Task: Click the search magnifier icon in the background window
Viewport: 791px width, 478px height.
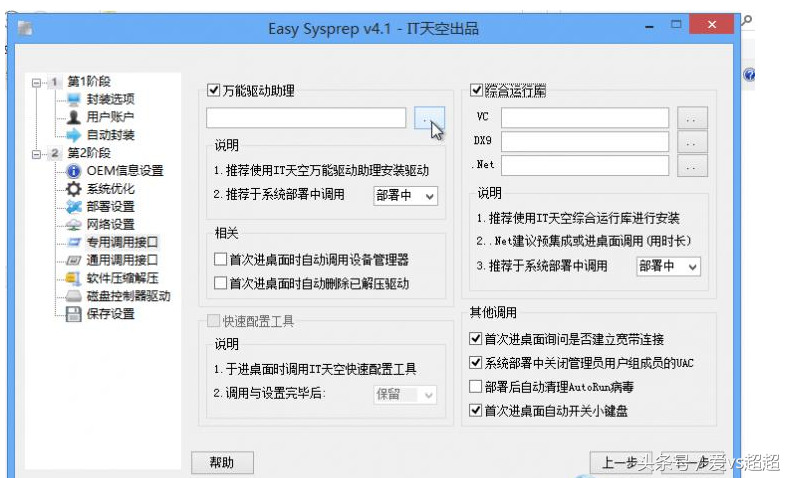Action: pyautogui.click(x=747, y=20)
